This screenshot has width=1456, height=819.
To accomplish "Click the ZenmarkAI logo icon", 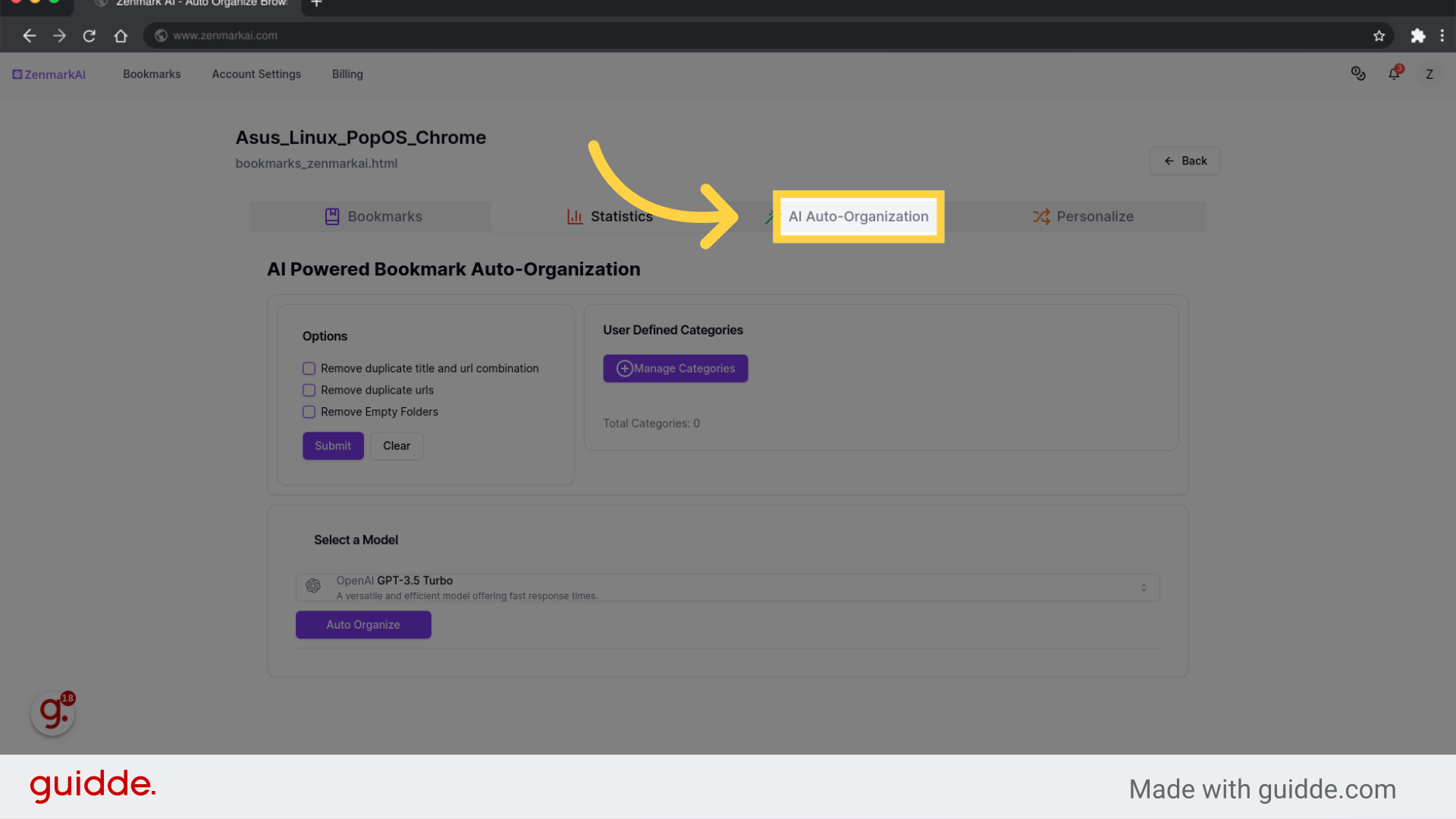I will tap(18, 73).
